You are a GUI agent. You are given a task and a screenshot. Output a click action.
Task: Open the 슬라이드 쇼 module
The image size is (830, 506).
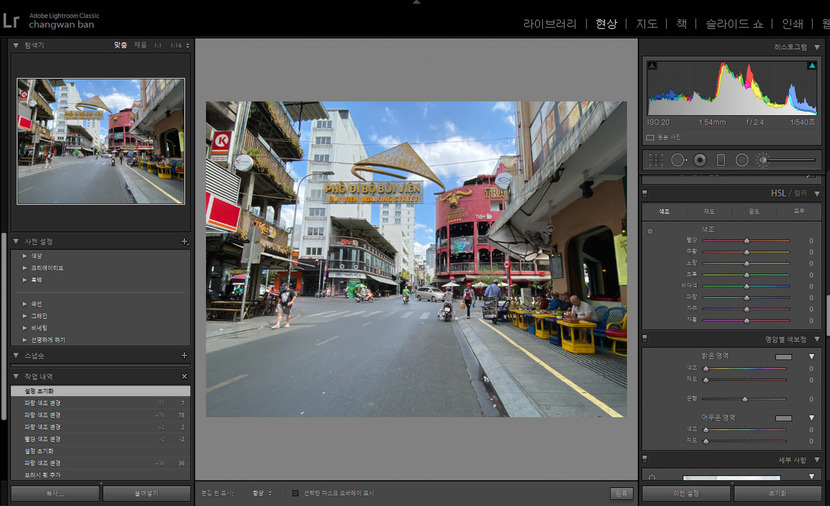pyautogui.click(x=734, y=24)
